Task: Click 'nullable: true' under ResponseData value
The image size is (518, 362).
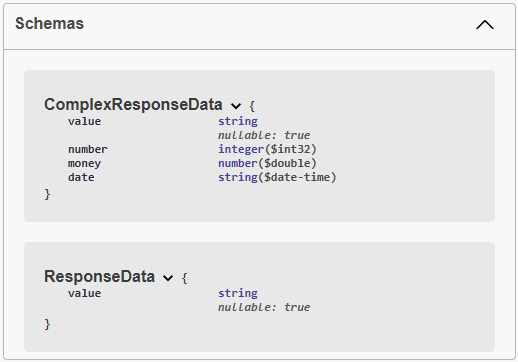Action: tap(264, 307)
